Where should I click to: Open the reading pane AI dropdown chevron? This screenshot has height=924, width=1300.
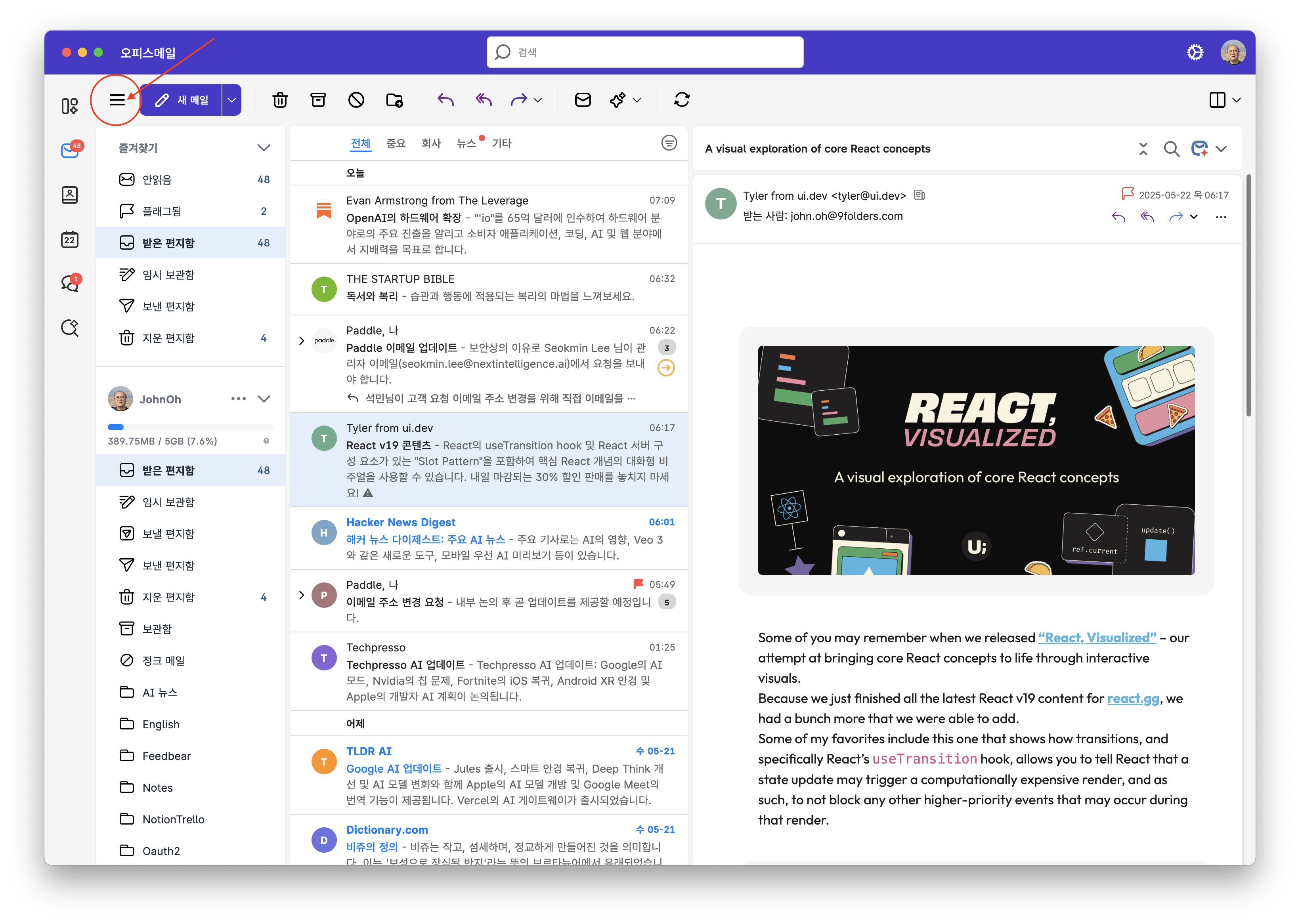click(1221, 149)
